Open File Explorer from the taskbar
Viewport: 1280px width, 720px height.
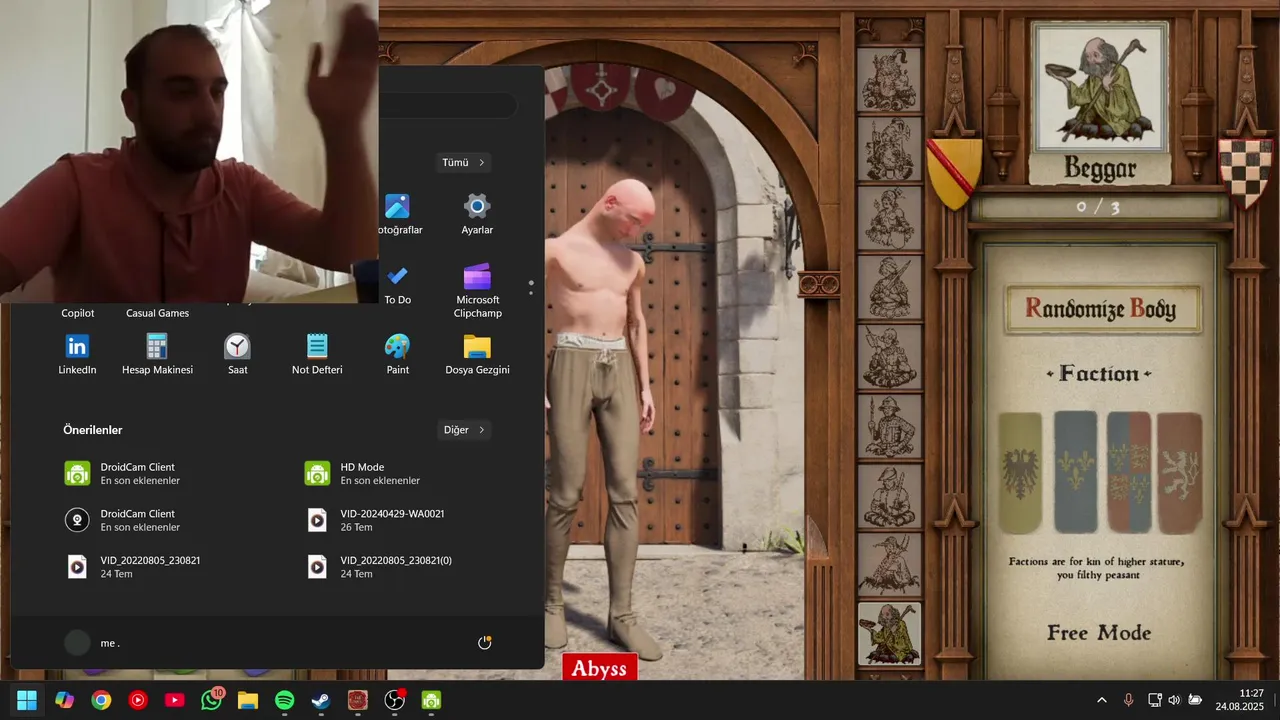coord(248,700)
